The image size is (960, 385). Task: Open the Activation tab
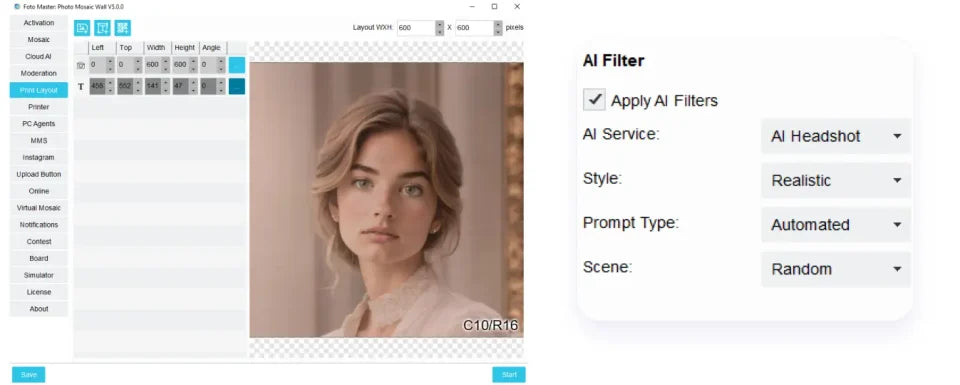[39, 23]
